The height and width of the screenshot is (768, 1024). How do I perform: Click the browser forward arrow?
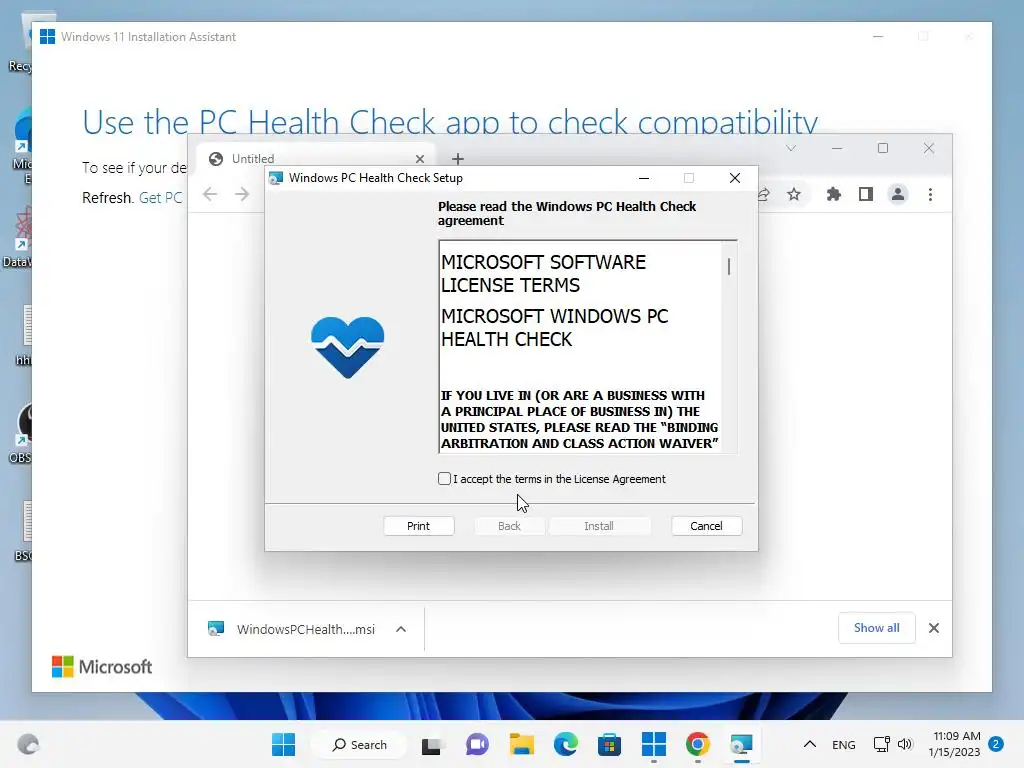click(x=242, y=194)
